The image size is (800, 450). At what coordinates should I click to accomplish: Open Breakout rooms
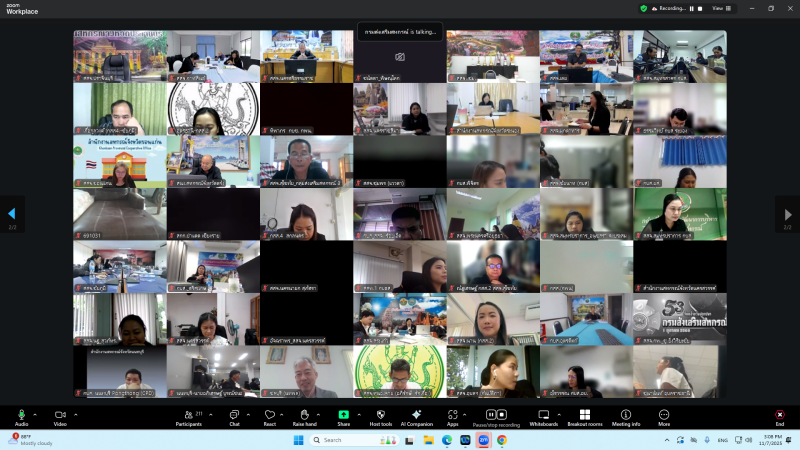(585, 414)
